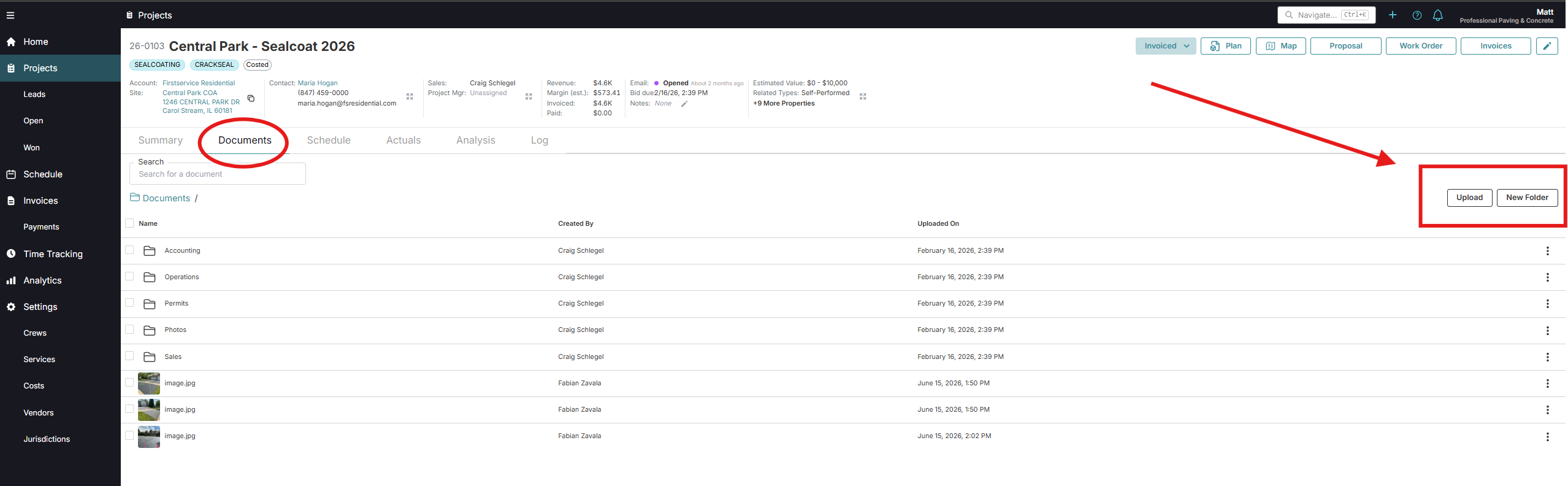Toggle the select-all checkbox next to Name
The width and height of the screenshot is (1568, 486).
129,223
